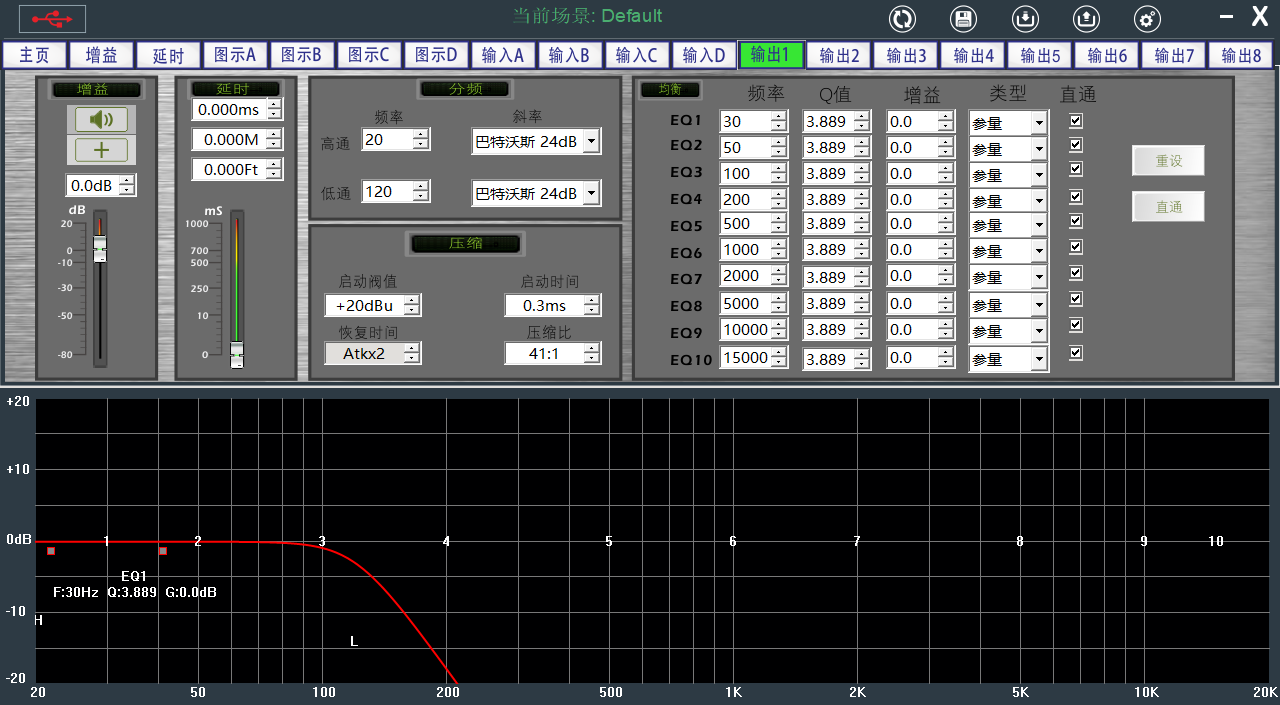Click the 直通 bypass button
The image size is (1280, 705).
(1168, 207)
